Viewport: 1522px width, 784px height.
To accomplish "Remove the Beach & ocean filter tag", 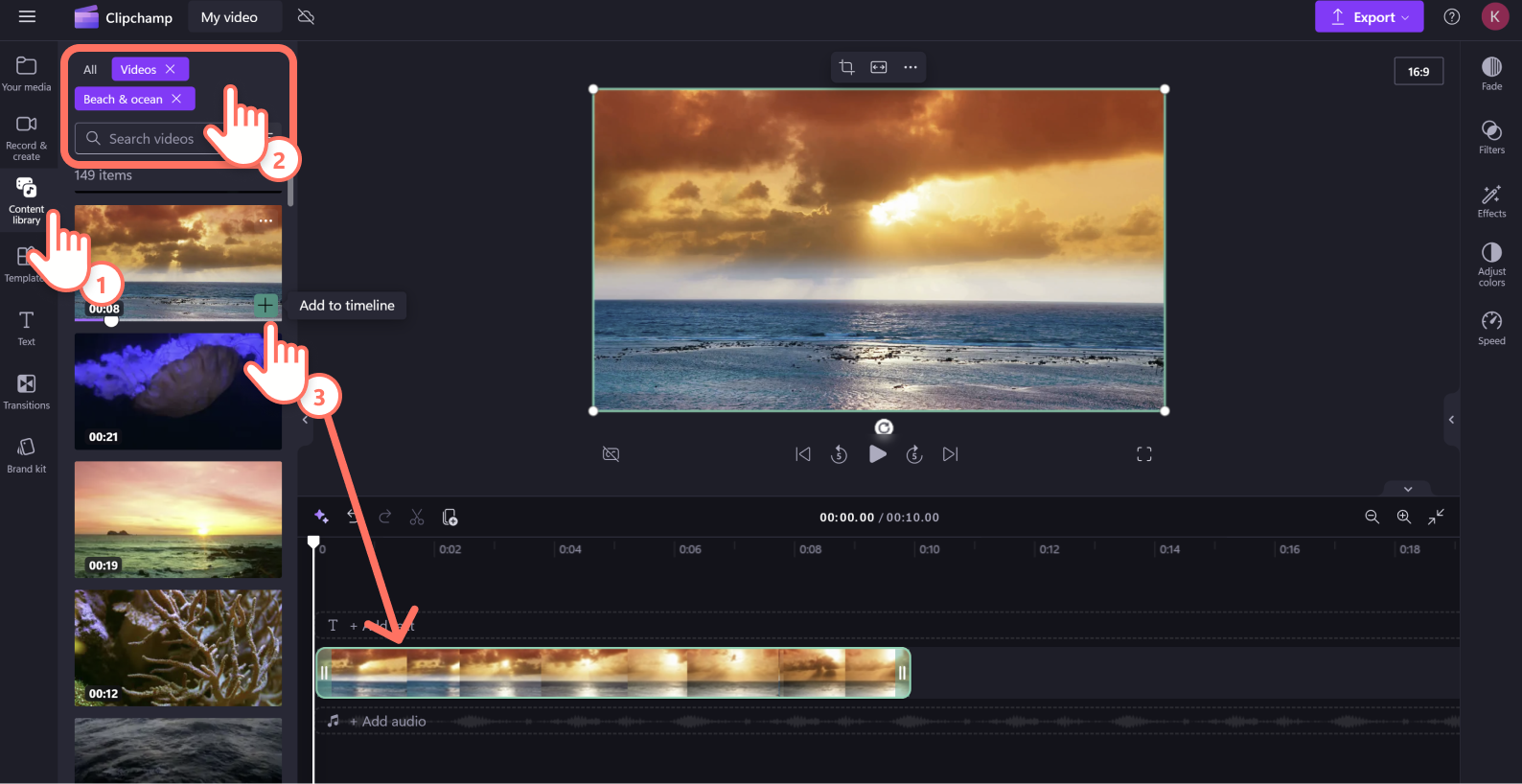I will click(176, 99).
